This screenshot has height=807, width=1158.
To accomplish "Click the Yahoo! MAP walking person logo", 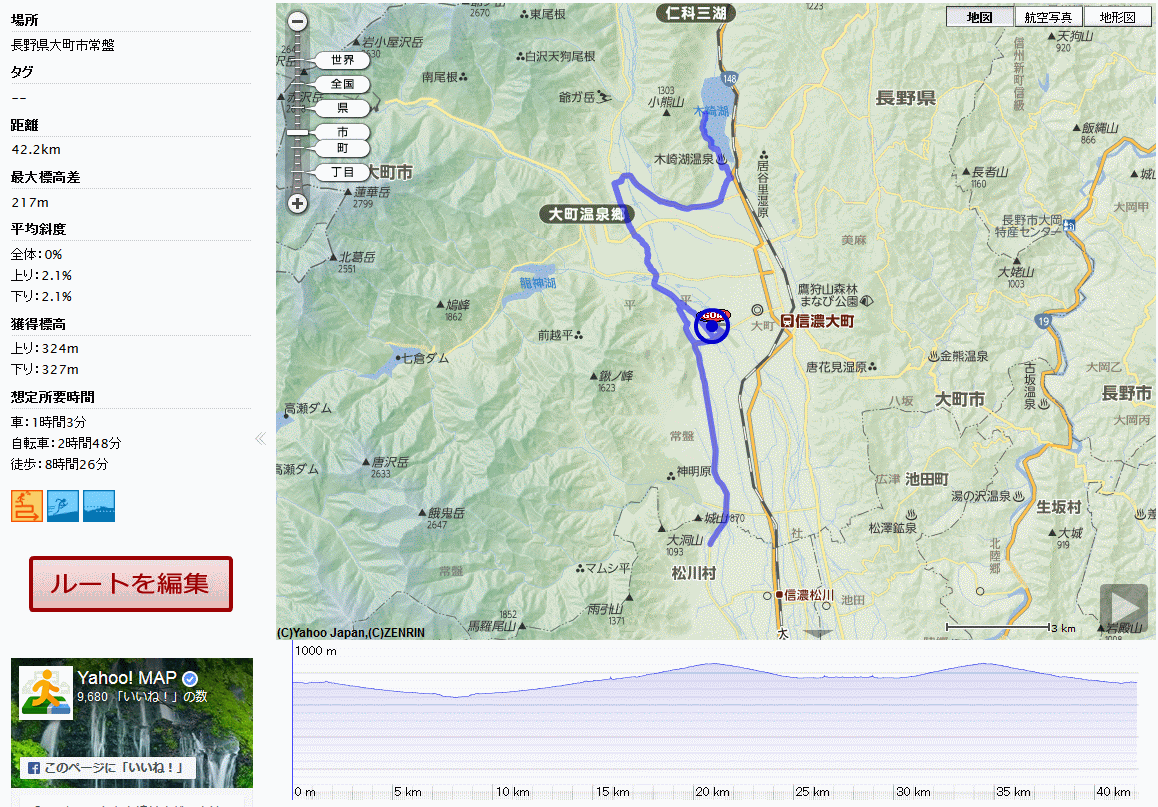I will coord(46,693).
